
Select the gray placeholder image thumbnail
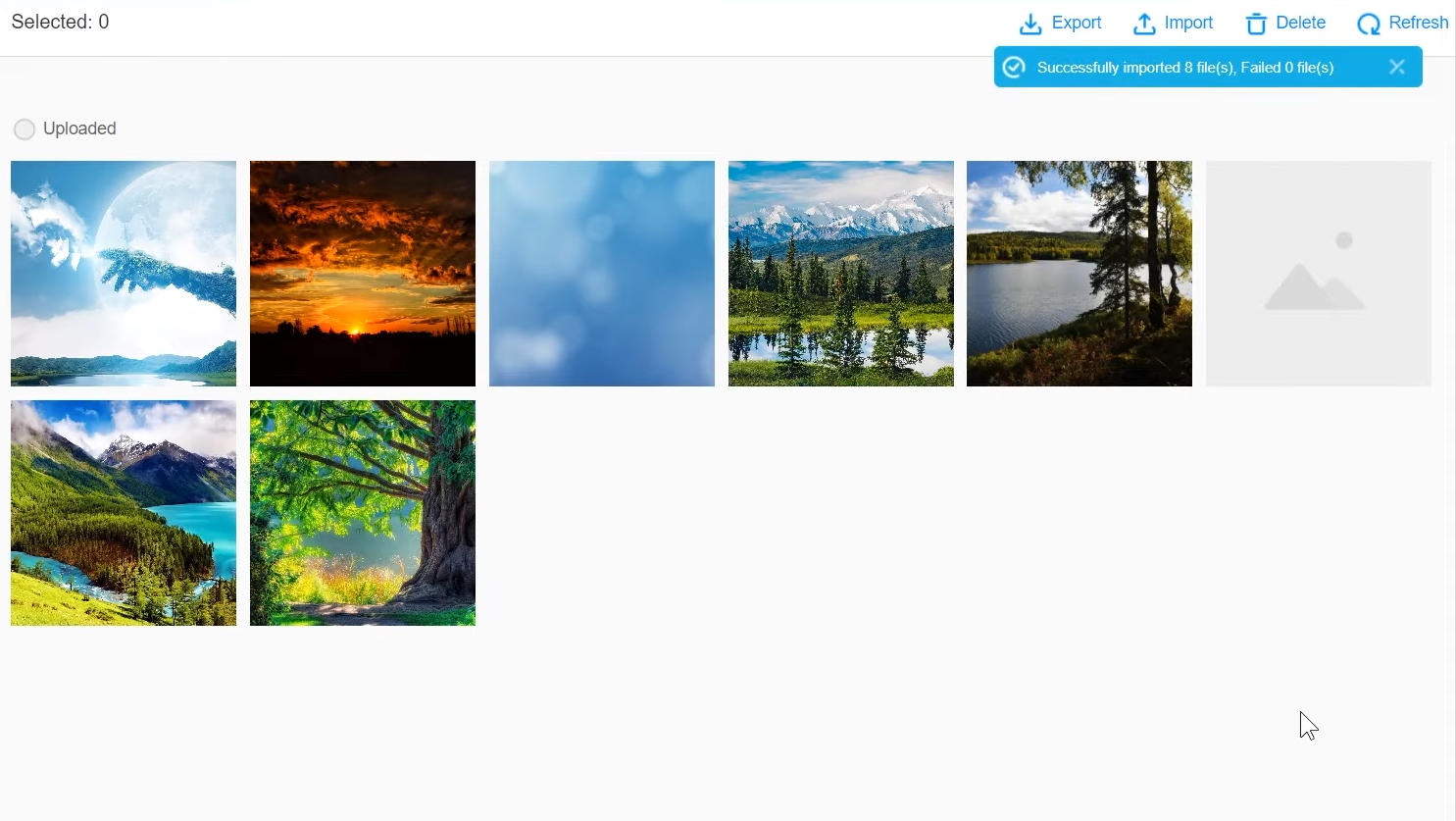pos(1319,274)
